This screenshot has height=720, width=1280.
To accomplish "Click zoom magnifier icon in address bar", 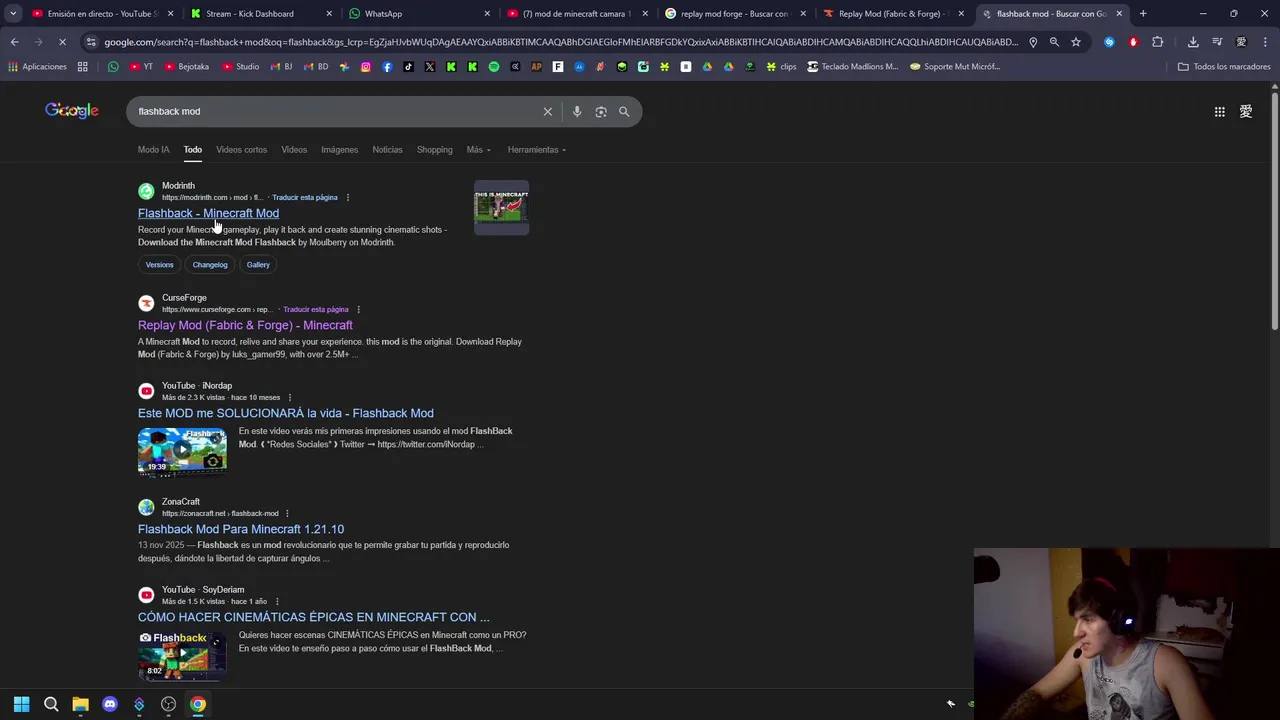I will pos(1054,42).
